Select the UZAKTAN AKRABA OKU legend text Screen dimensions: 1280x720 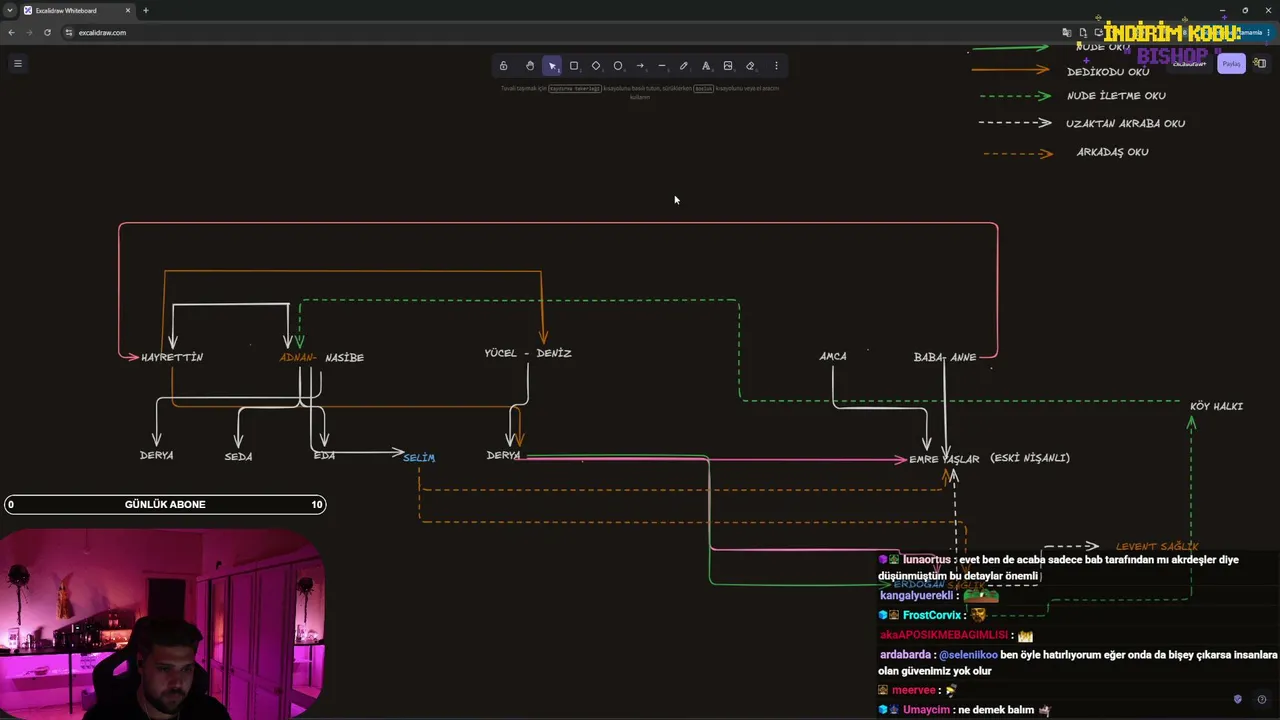[x=1125, y=124]
